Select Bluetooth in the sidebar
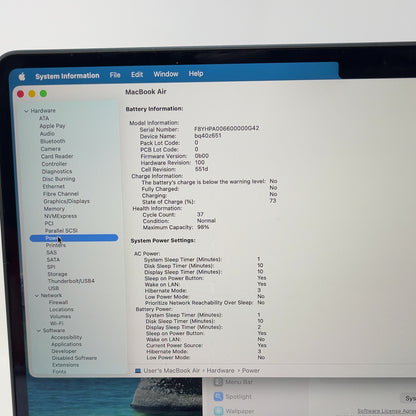Screen dimensions: 416x416 pos(53,141)
